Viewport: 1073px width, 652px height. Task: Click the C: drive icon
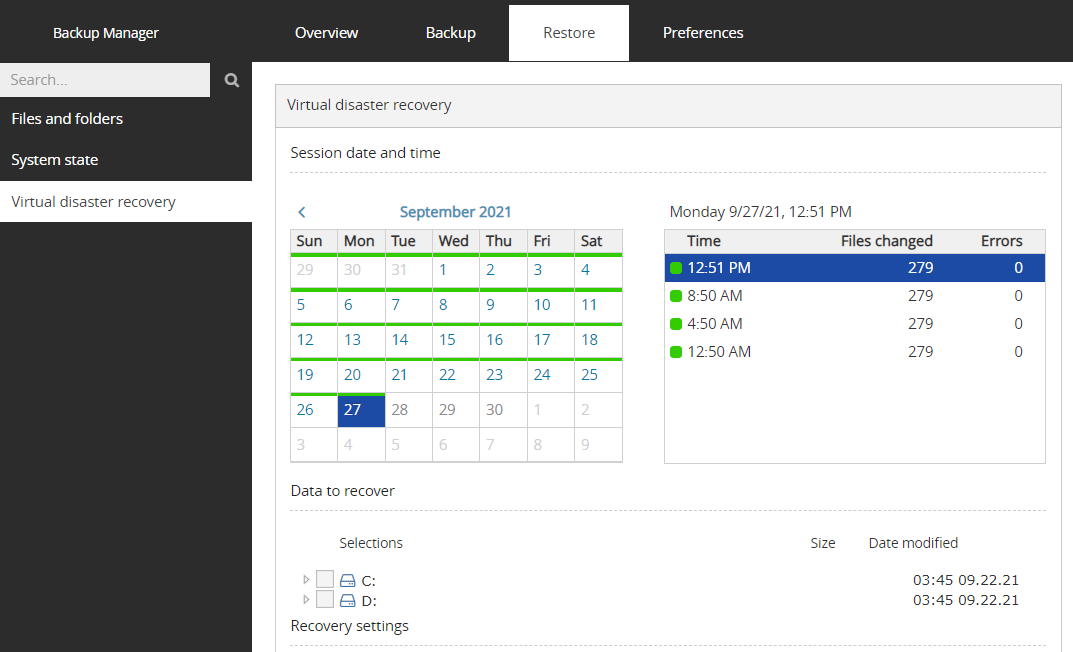point(348,580)
